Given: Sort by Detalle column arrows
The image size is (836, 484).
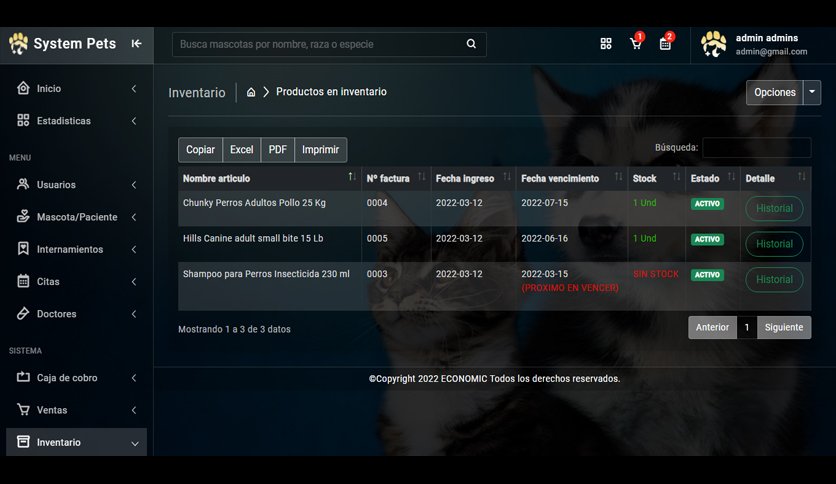Looking at the screenshot, I should point(802,176).
